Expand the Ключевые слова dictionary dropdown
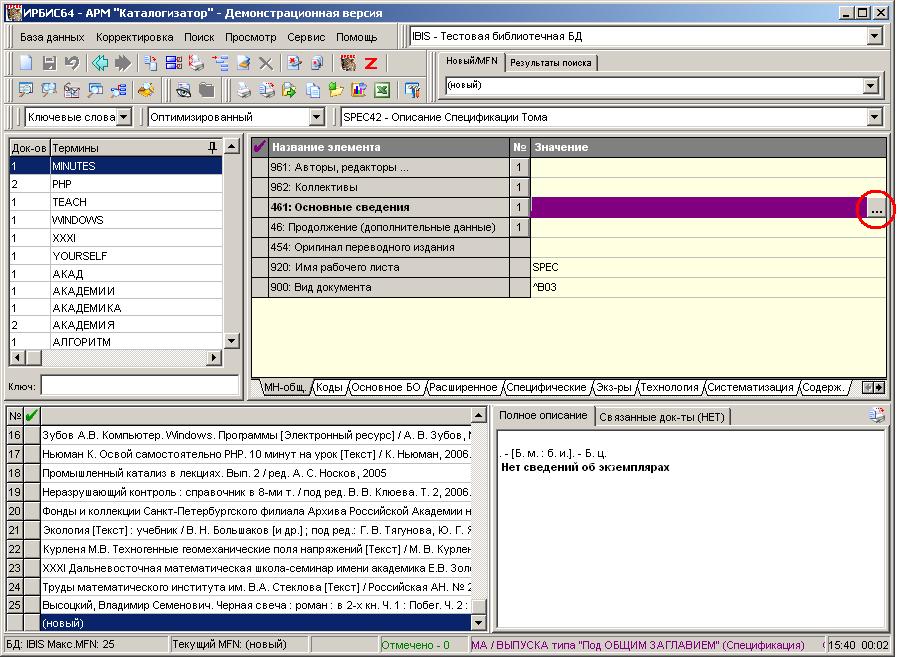Image resolution: width=899 pixels, height=657 pixels. tap(123, 117)
